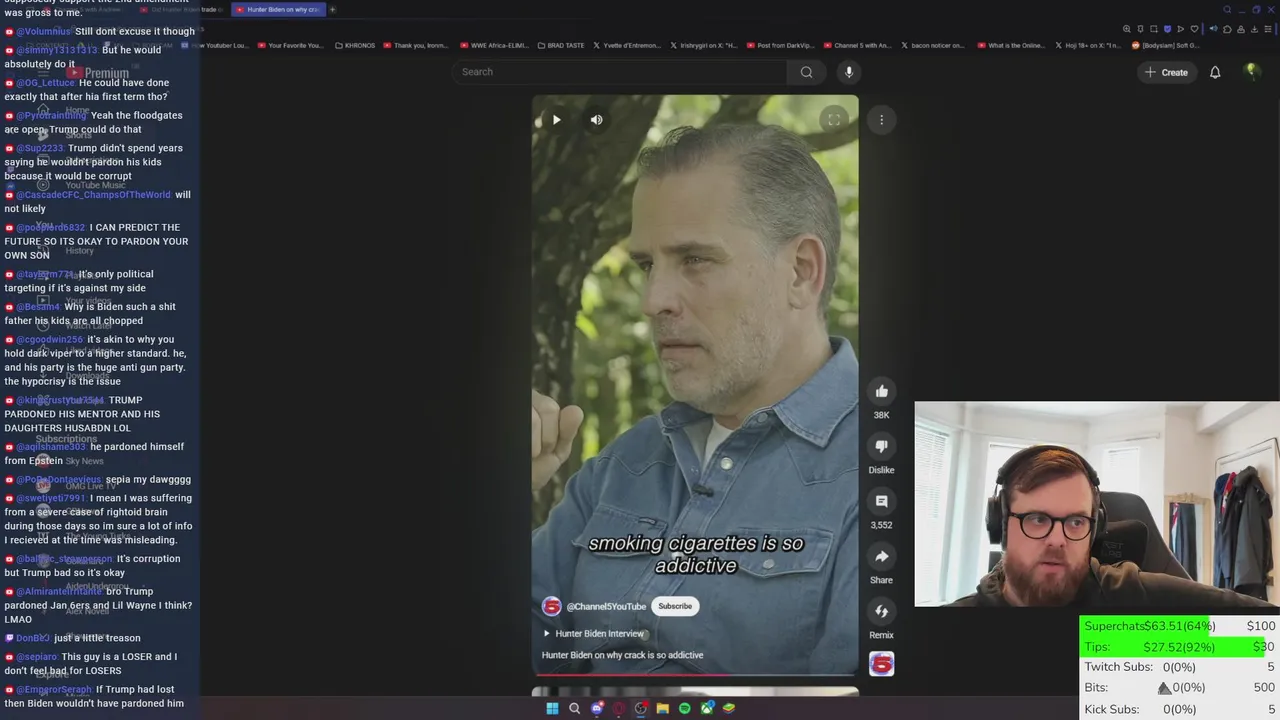Open the three-dot more options menu

click(x=881, y=120)
